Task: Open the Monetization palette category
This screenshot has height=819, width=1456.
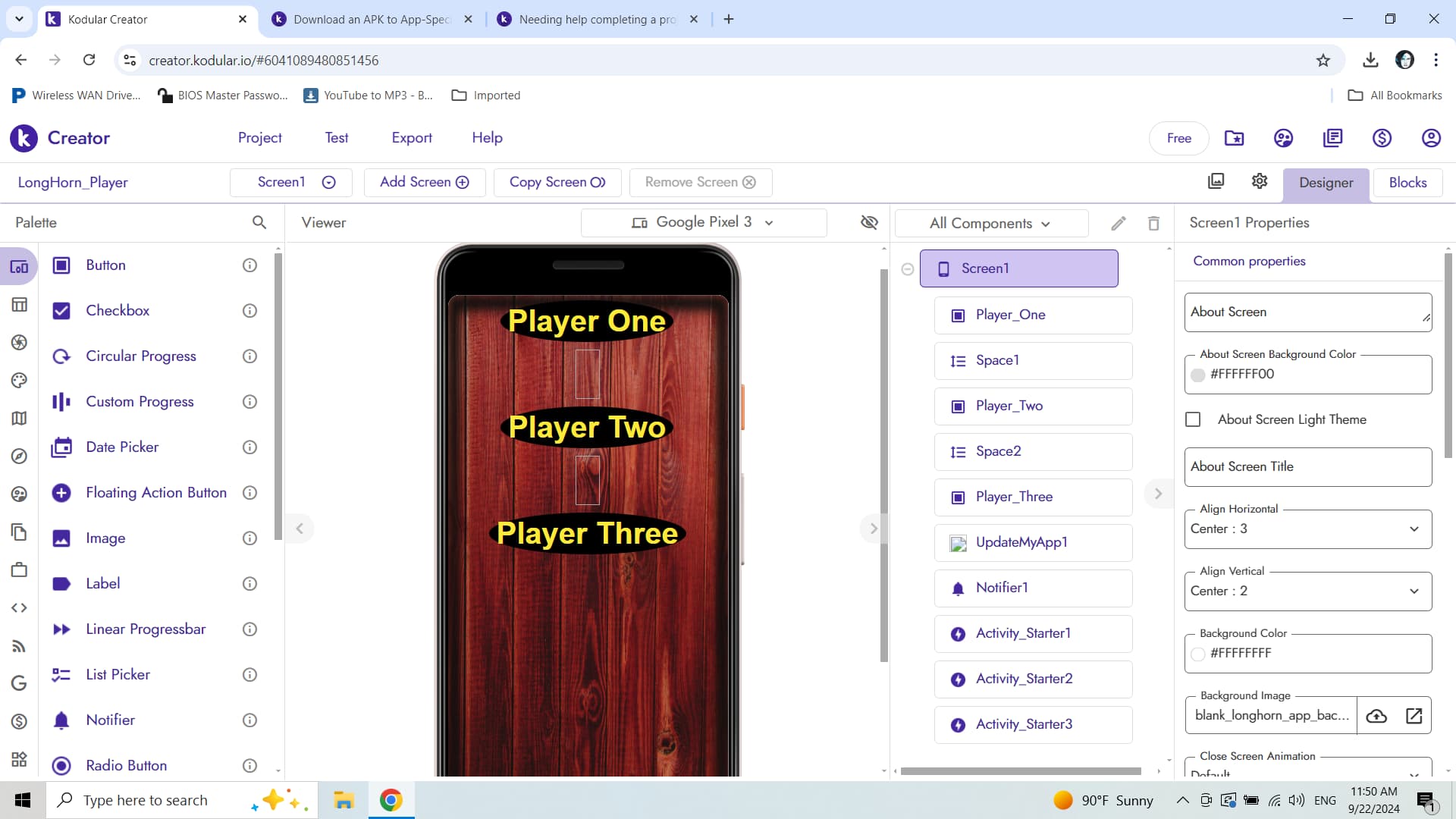Action: (19, 721)
